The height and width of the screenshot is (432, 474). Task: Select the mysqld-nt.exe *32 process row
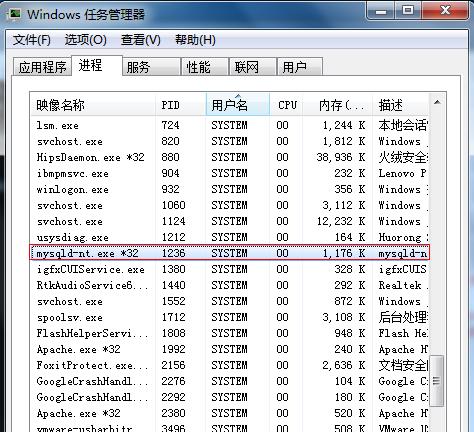coord(230,253)
